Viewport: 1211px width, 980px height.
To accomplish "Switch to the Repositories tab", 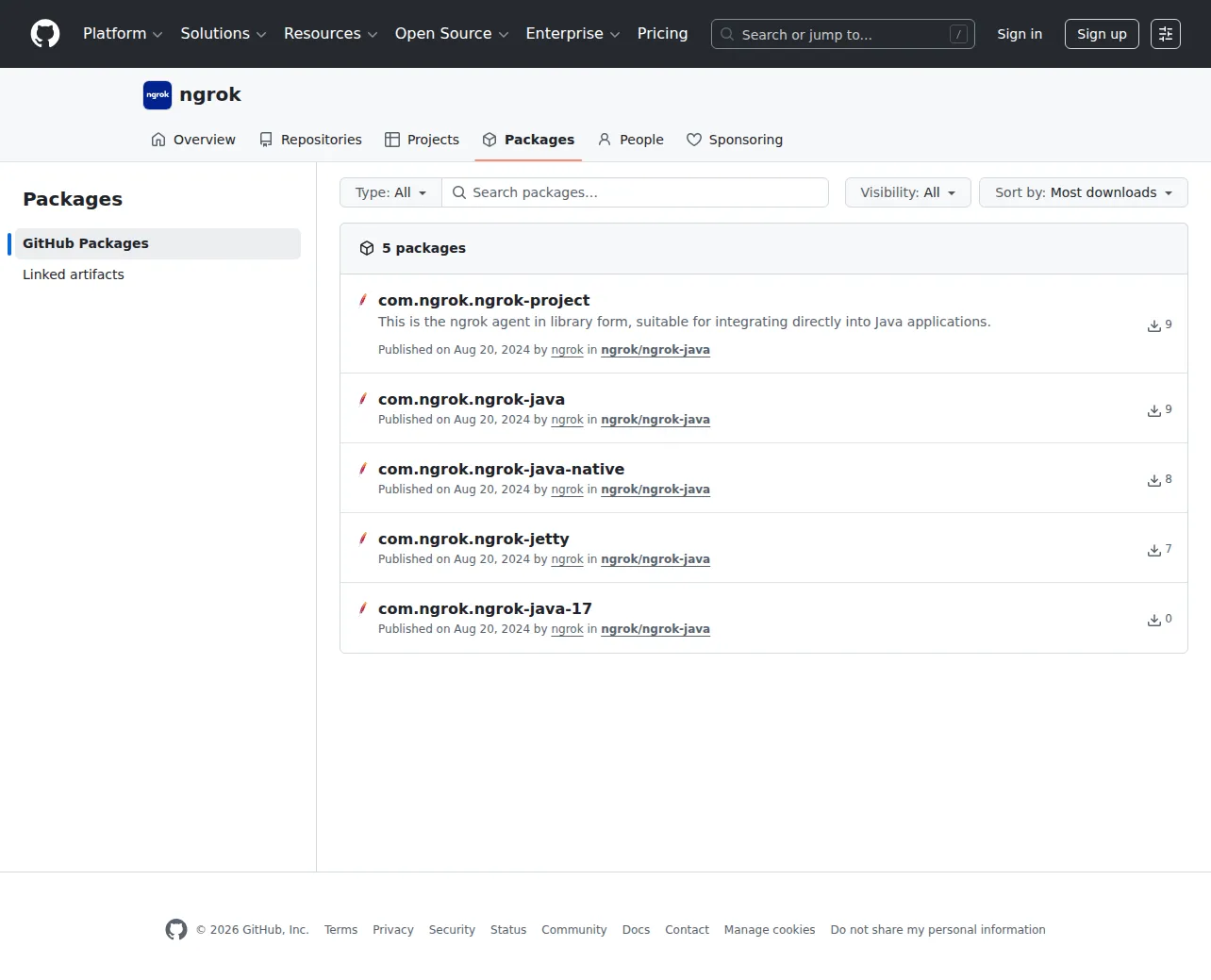I will 310,140.
